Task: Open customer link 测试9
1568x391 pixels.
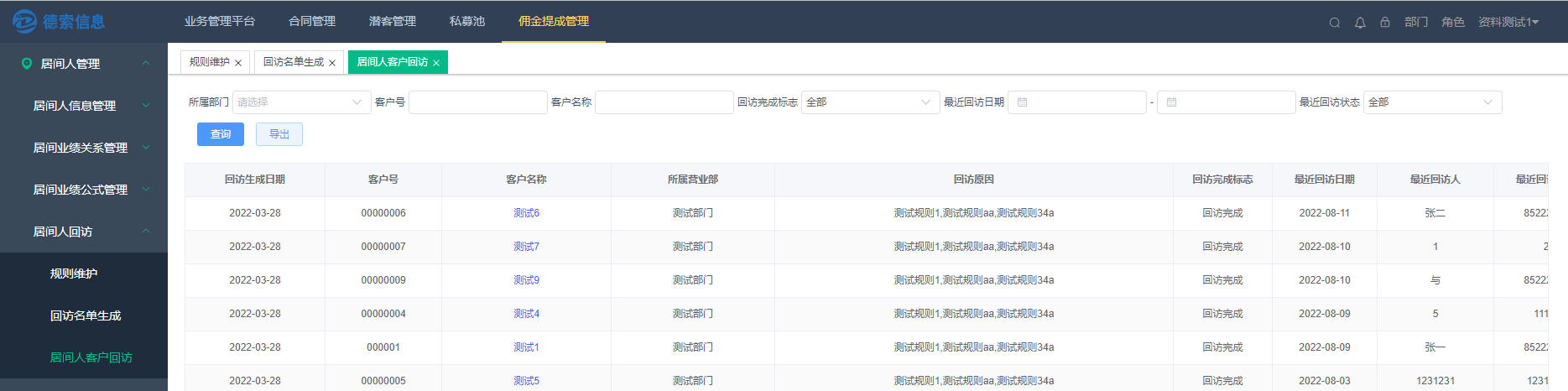Action: click(x=526, y=280)
